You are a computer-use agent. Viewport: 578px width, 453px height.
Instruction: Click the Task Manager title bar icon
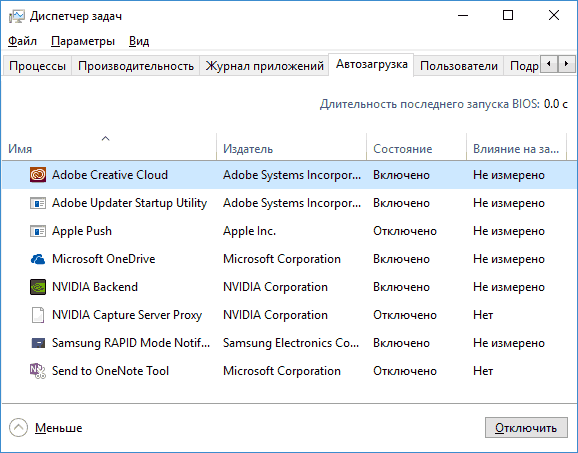(x=16, y=16)
